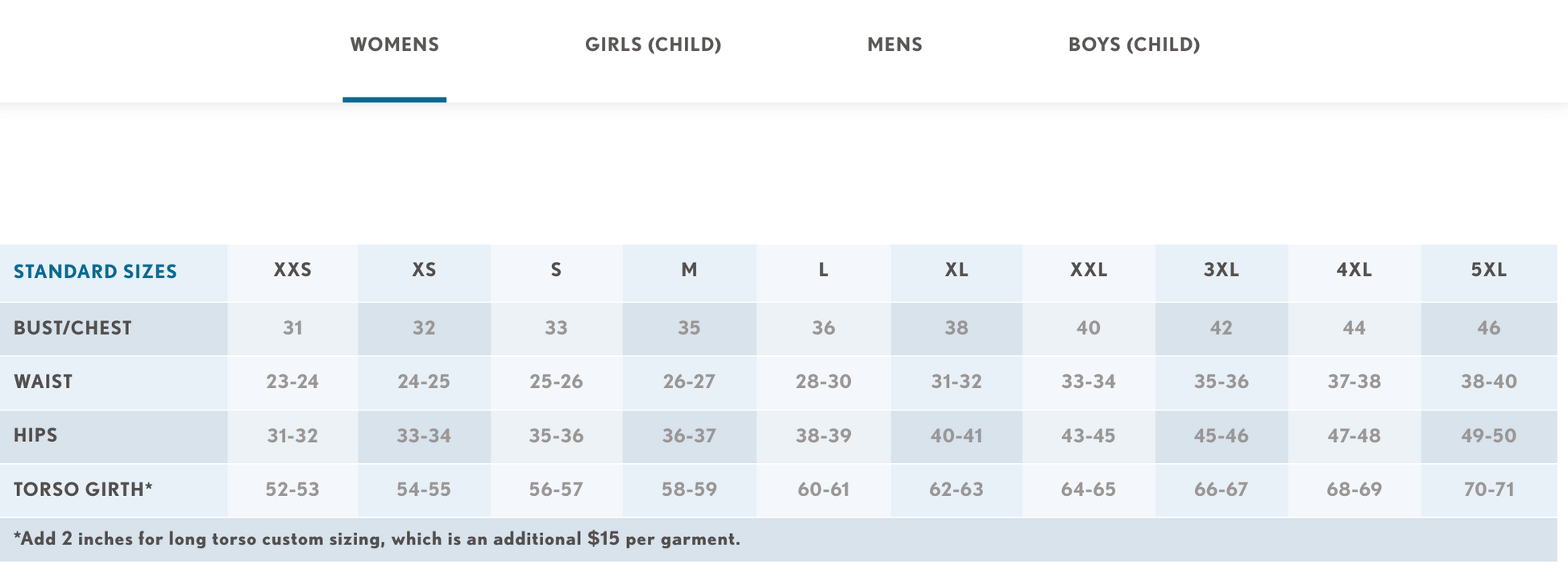
Task: Click the TORSO GIRTH row label
Action: [x=83, y=490]
